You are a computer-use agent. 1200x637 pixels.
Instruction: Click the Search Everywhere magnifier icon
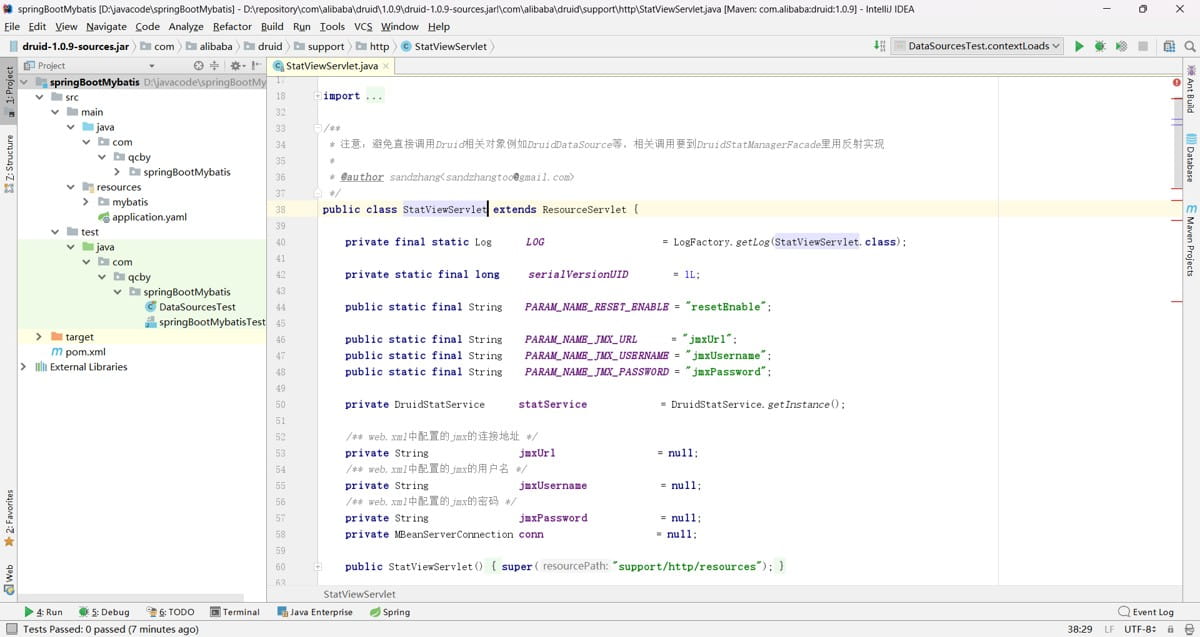click(1187, 46)
